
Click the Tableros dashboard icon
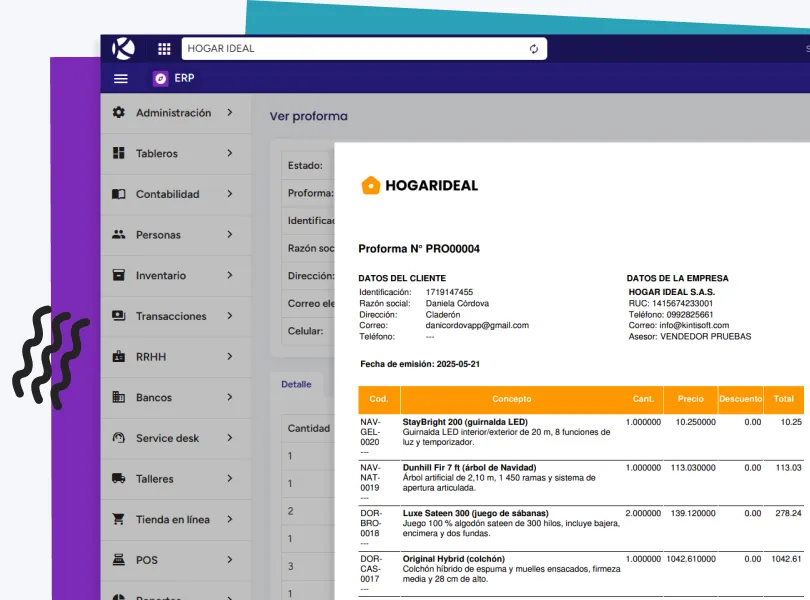click(119, 154)
